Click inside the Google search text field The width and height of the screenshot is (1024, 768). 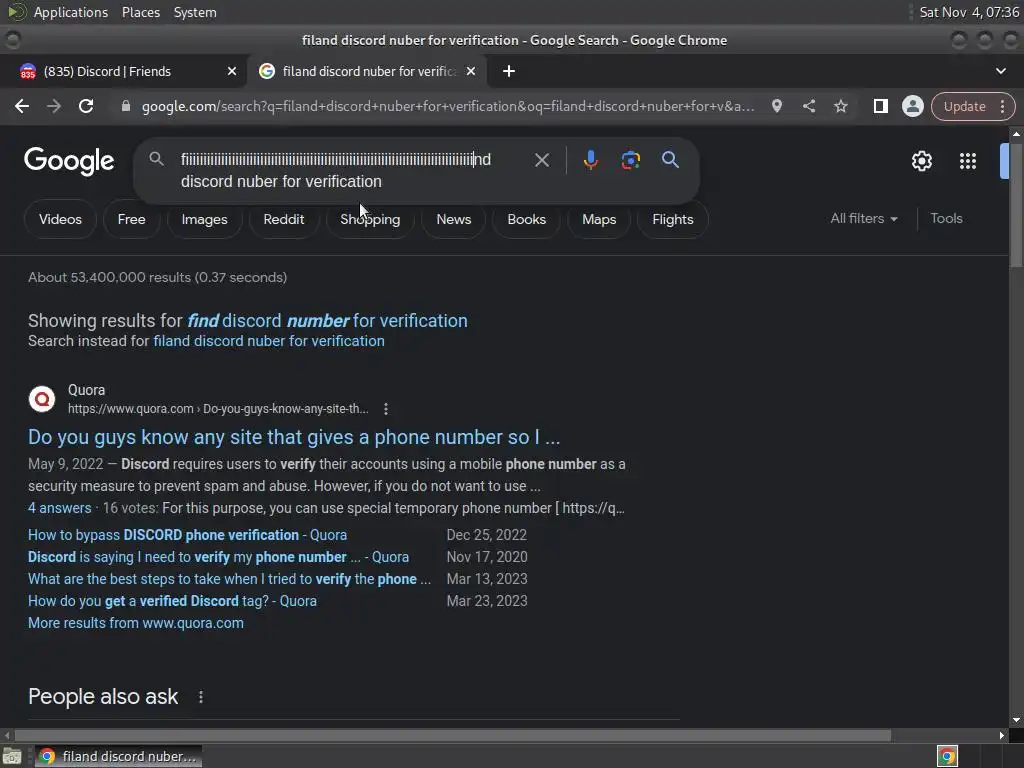(x=346, y=170)
